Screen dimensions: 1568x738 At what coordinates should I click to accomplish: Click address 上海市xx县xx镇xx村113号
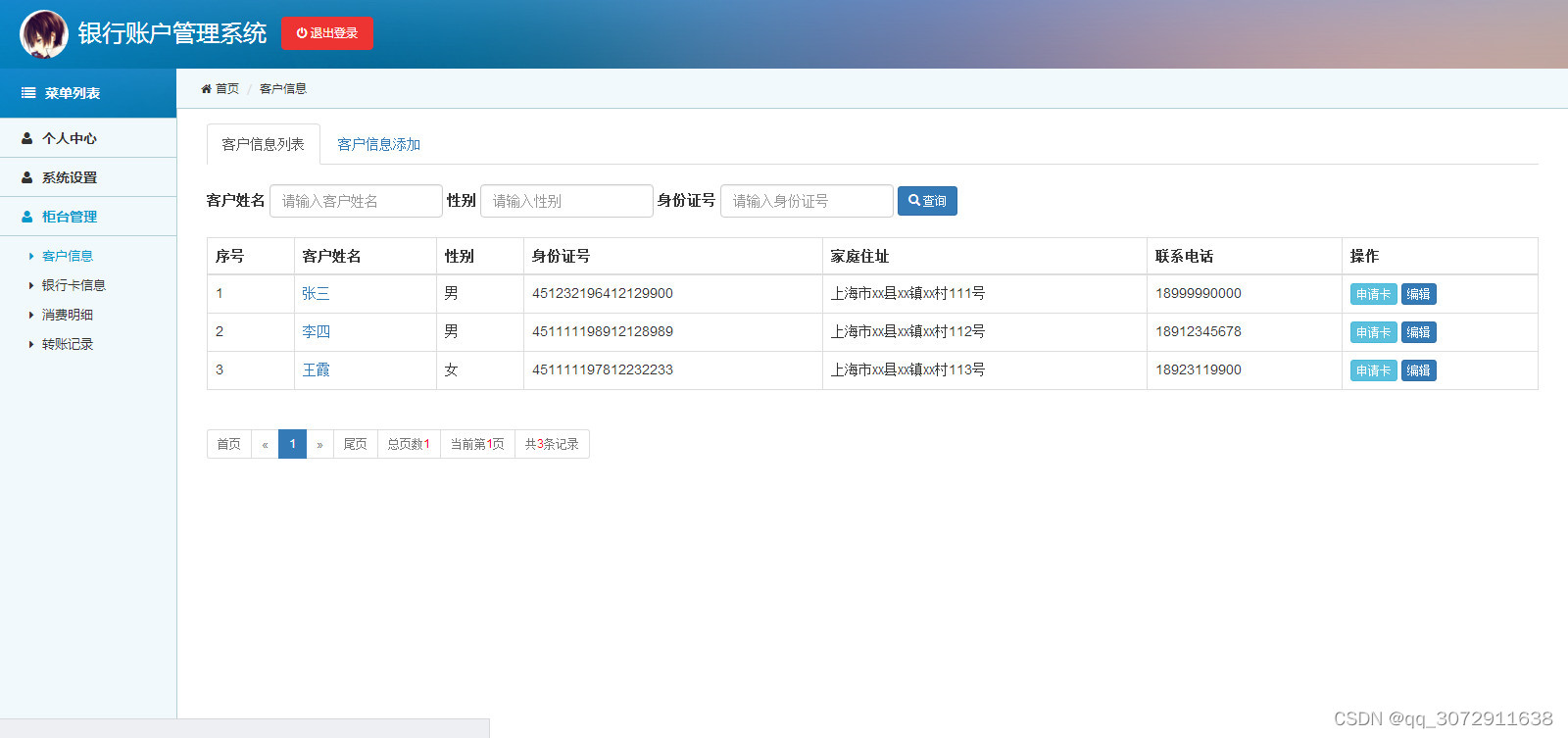point(907,369)
